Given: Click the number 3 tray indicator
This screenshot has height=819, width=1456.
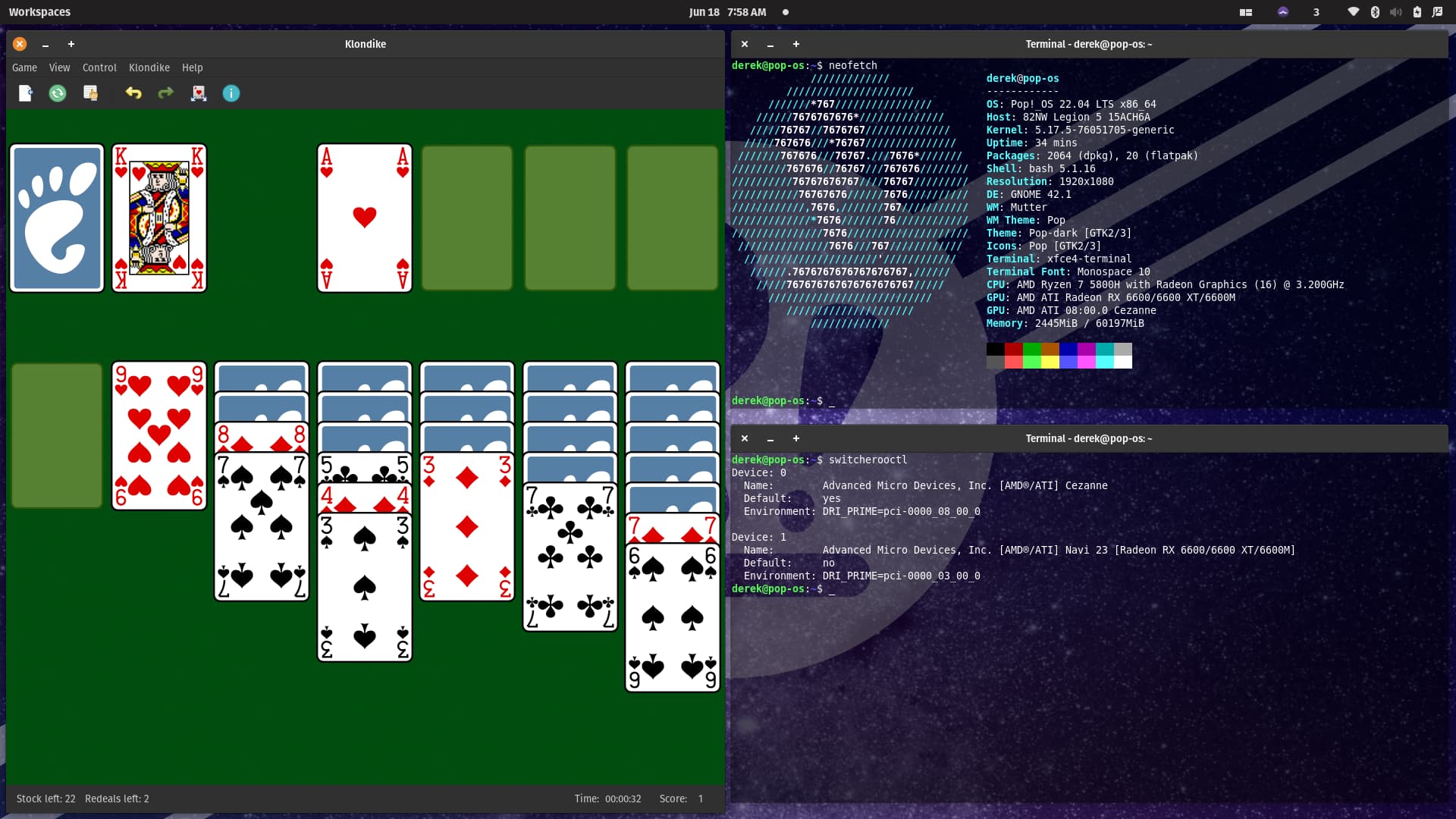Looking at the screenshot, I should [1316, 12].
